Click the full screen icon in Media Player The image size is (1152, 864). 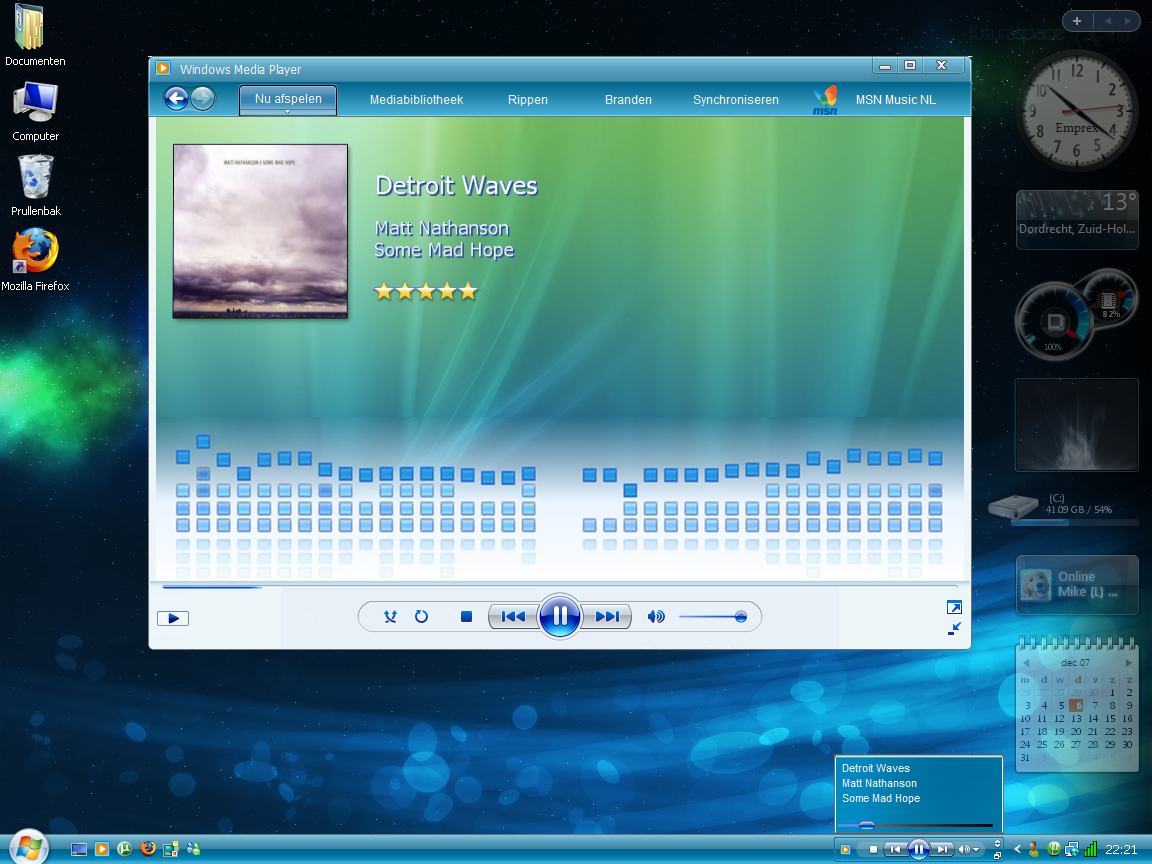(x=954, y=607)
